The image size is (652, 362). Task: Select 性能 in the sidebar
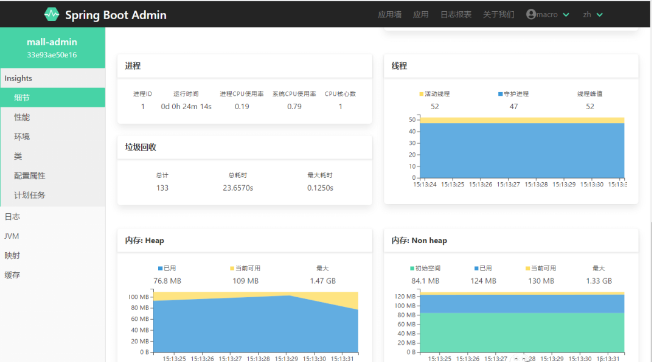[52, 117]
